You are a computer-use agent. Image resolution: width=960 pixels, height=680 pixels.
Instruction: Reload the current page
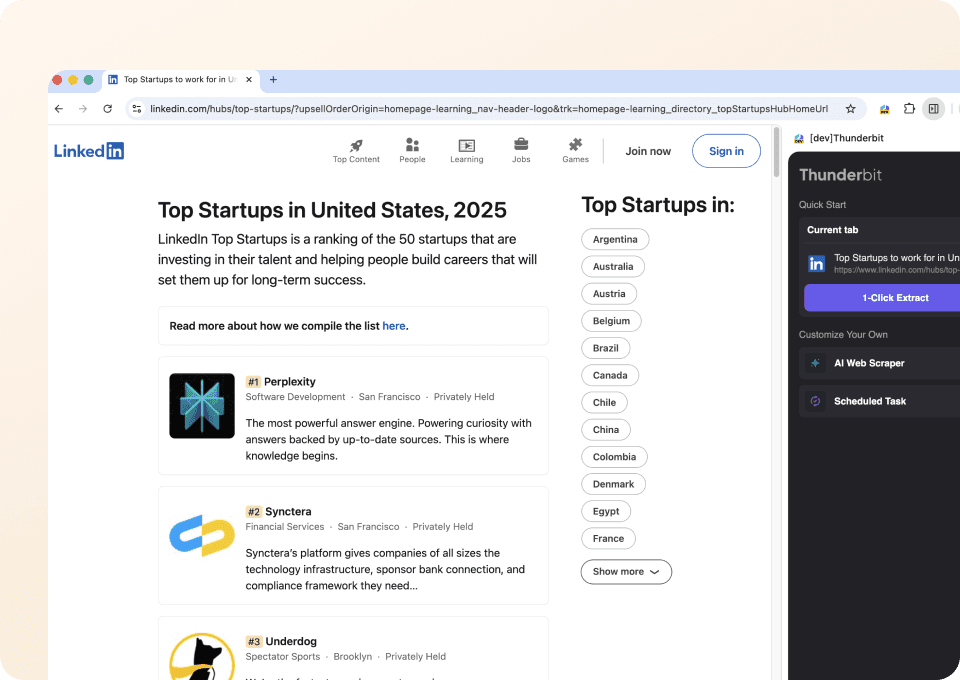coord(108,109)
